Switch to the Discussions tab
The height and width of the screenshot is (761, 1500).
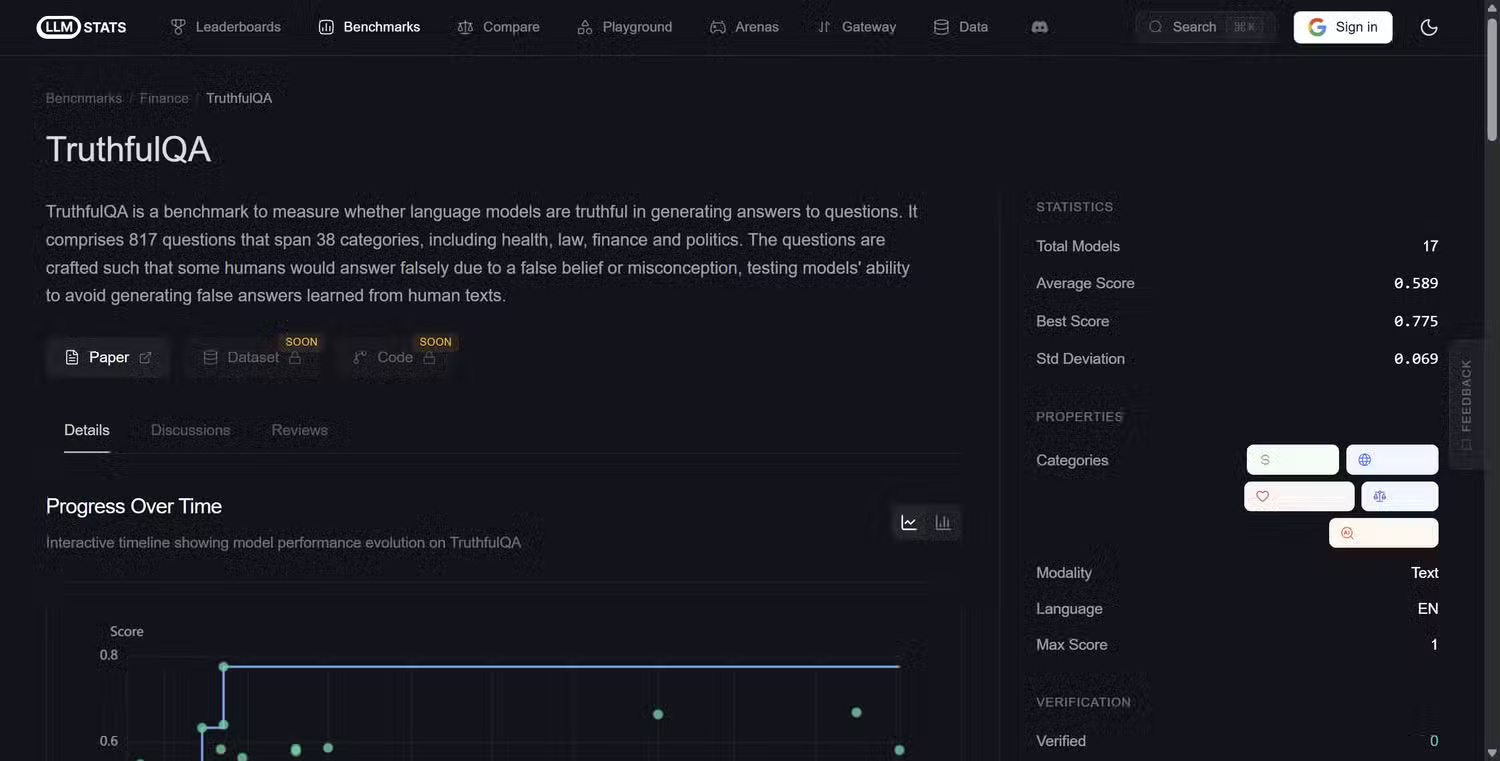(190, 430)
